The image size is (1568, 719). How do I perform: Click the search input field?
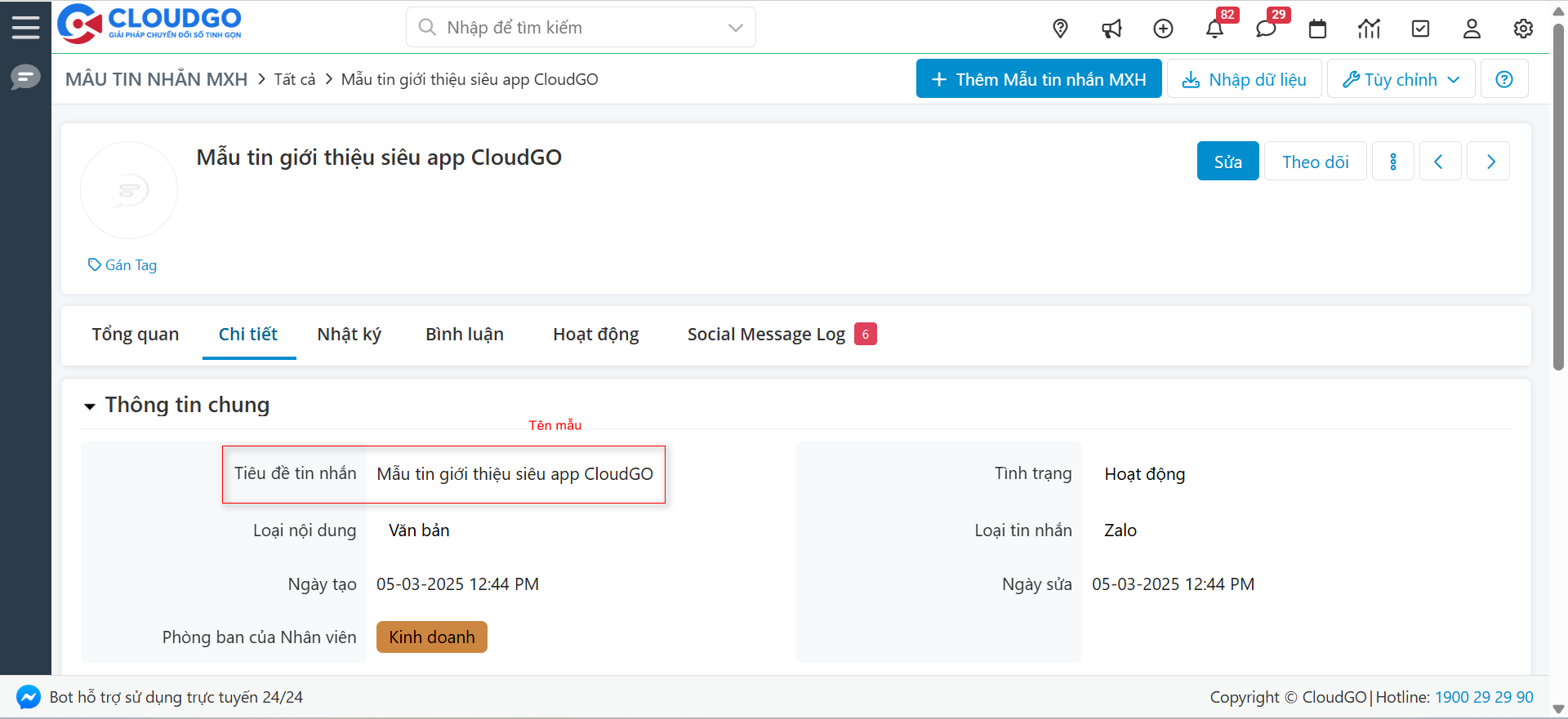pos(572,28)
